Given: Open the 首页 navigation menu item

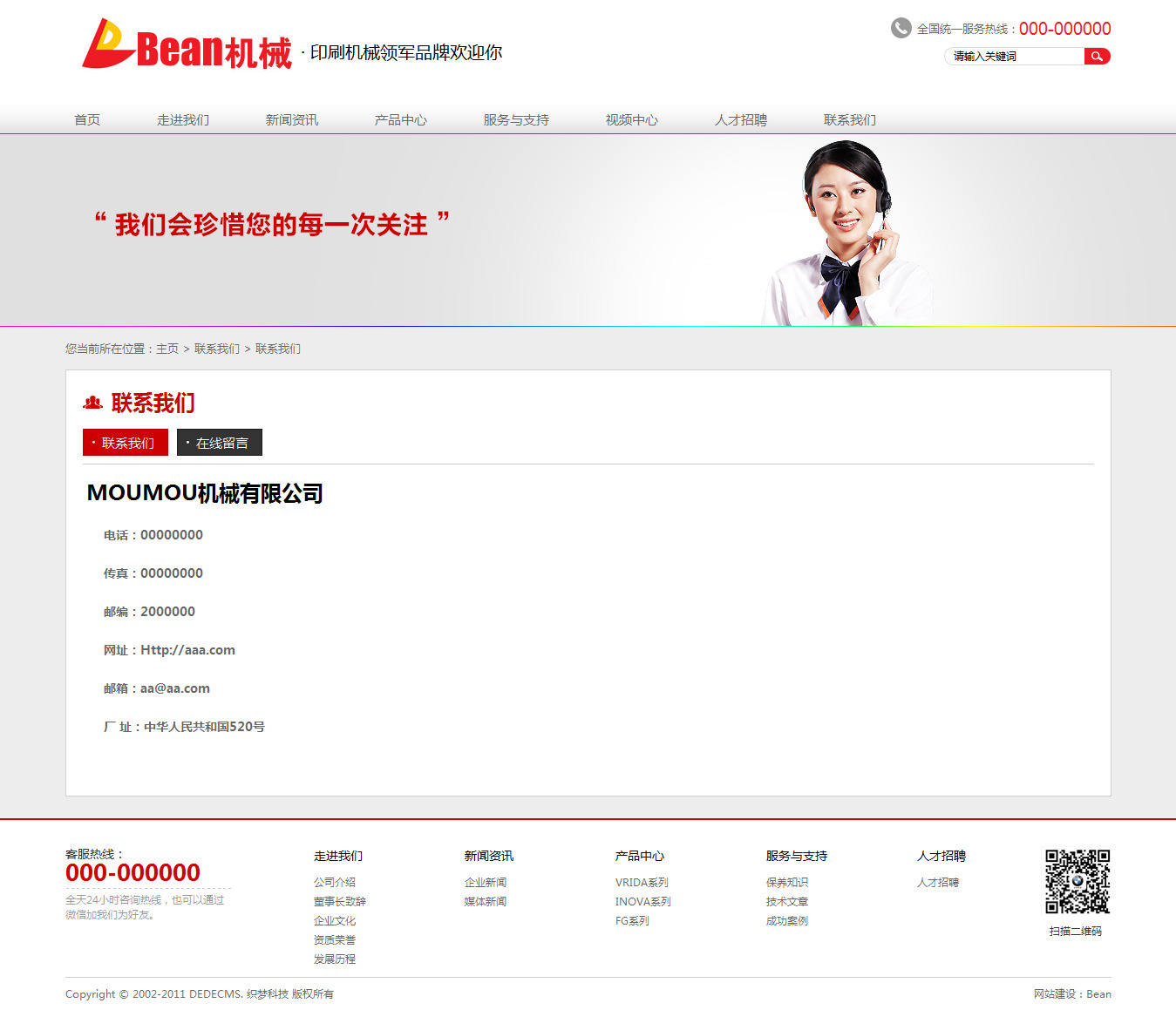Looking at the screenshot, I should 87,120.
